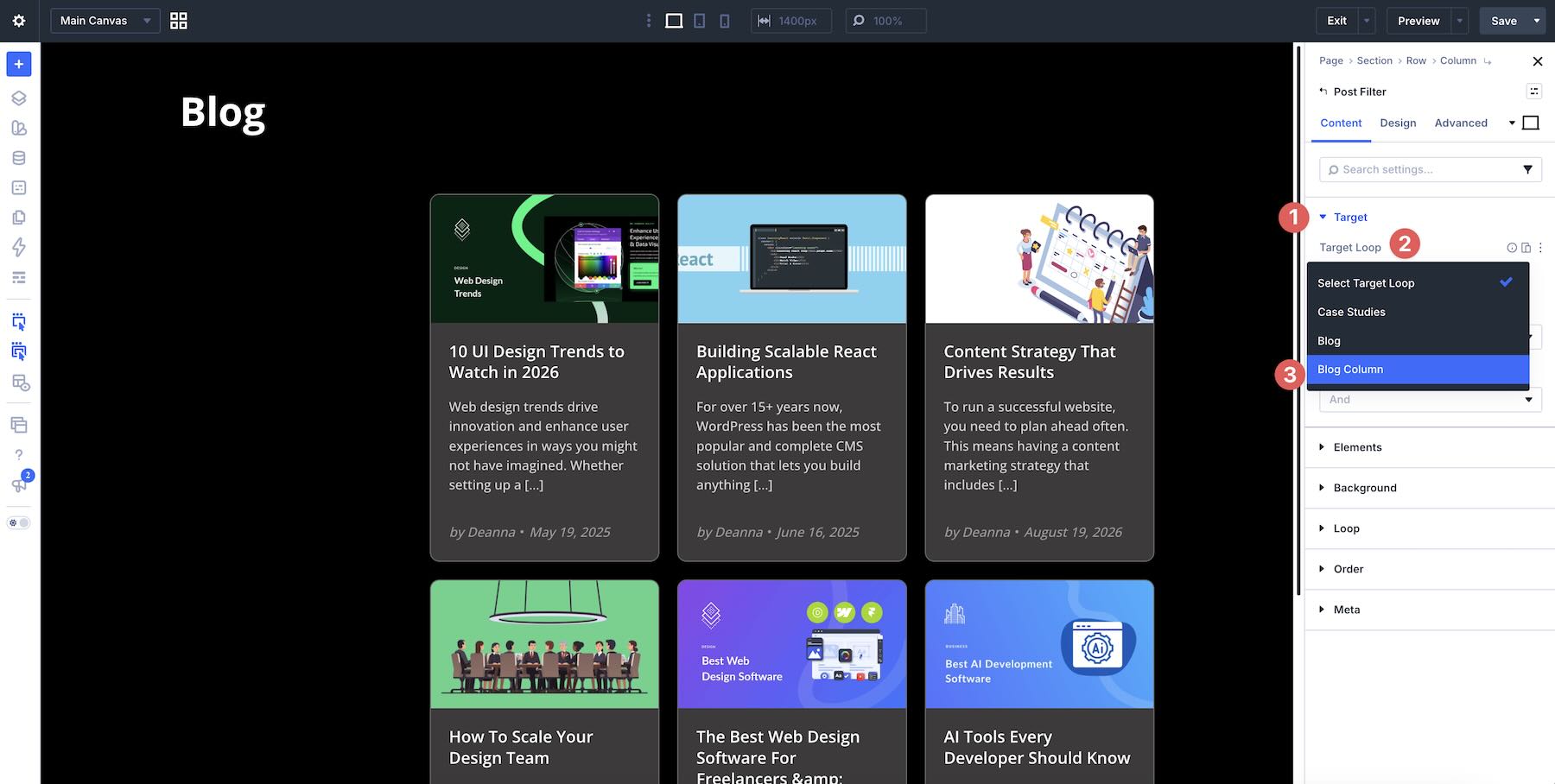This screenshot has height=784, width=1555.
Task: Open the layout preview eye icon
Action: coord(21,383)
